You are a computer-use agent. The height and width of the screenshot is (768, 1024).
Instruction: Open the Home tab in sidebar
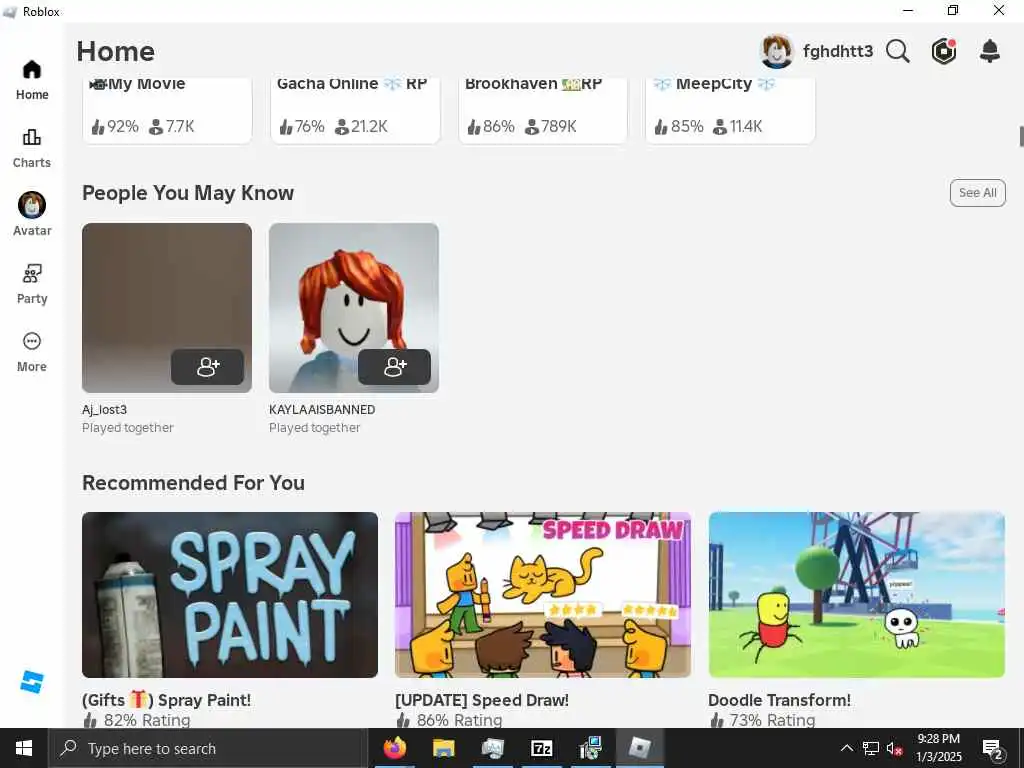click(x=32, y=80)
